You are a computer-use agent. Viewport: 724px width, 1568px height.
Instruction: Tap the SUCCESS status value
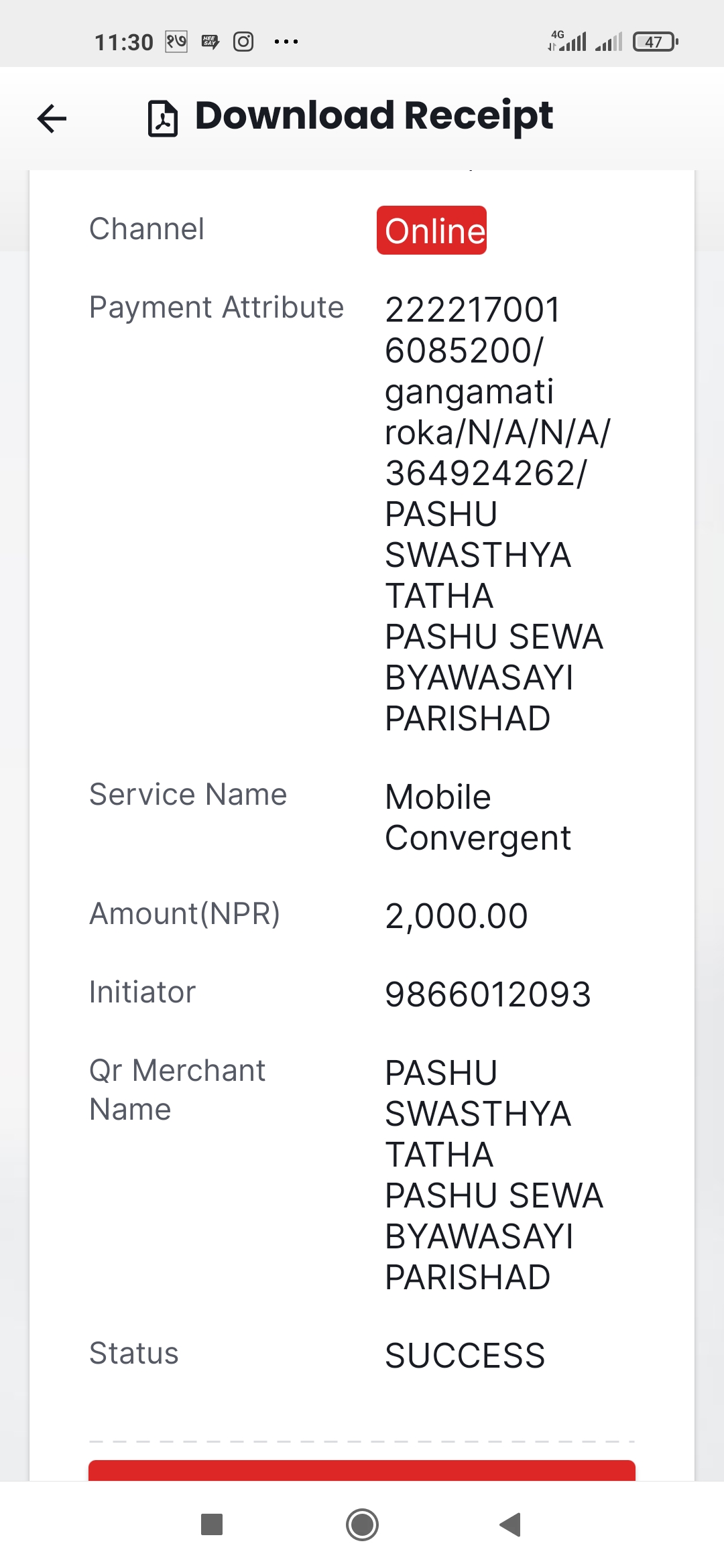tap(465, 1356)
